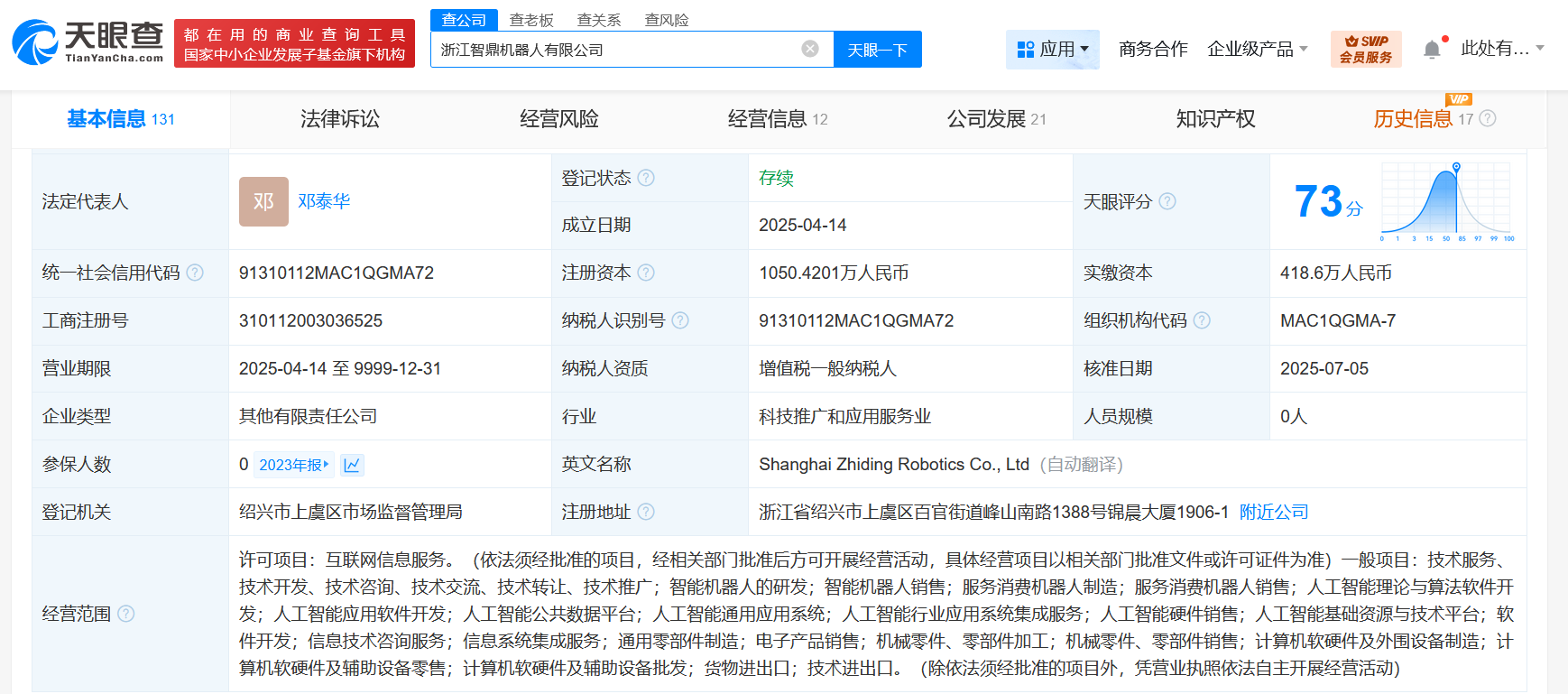Select 增值税一般纳税人 taxpayer qualification
The height and width of the screenshot is (694, 1568).
tap(828, 368)
